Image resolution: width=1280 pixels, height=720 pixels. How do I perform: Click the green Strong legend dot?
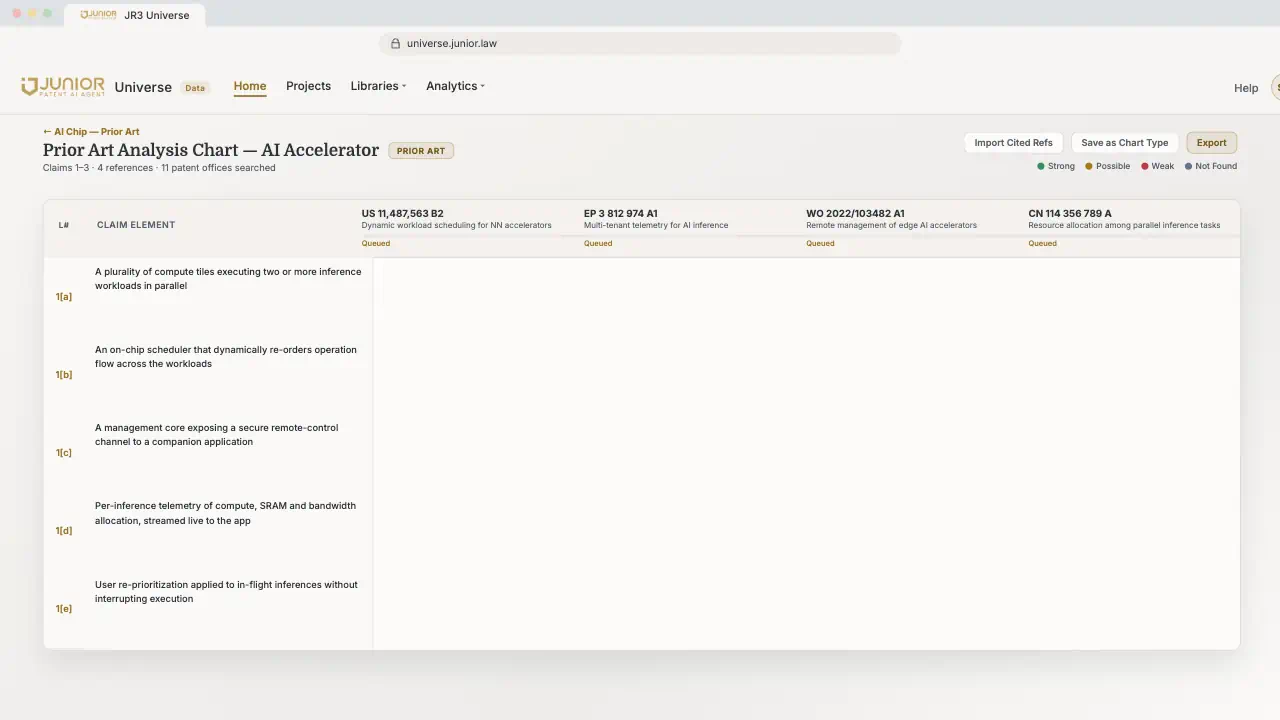1041,166
